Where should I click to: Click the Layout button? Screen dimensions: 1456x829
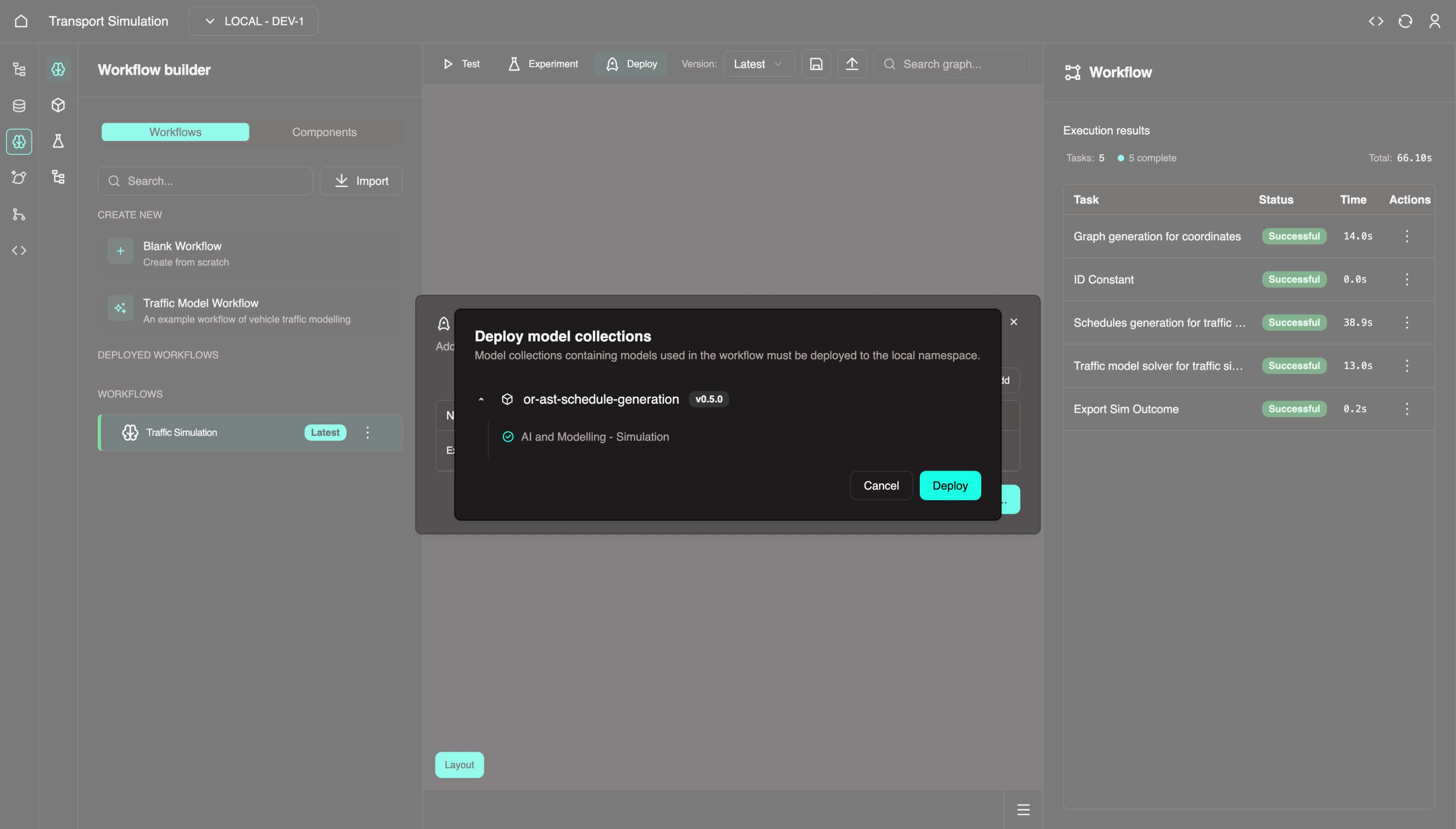(x=459, y=765)
